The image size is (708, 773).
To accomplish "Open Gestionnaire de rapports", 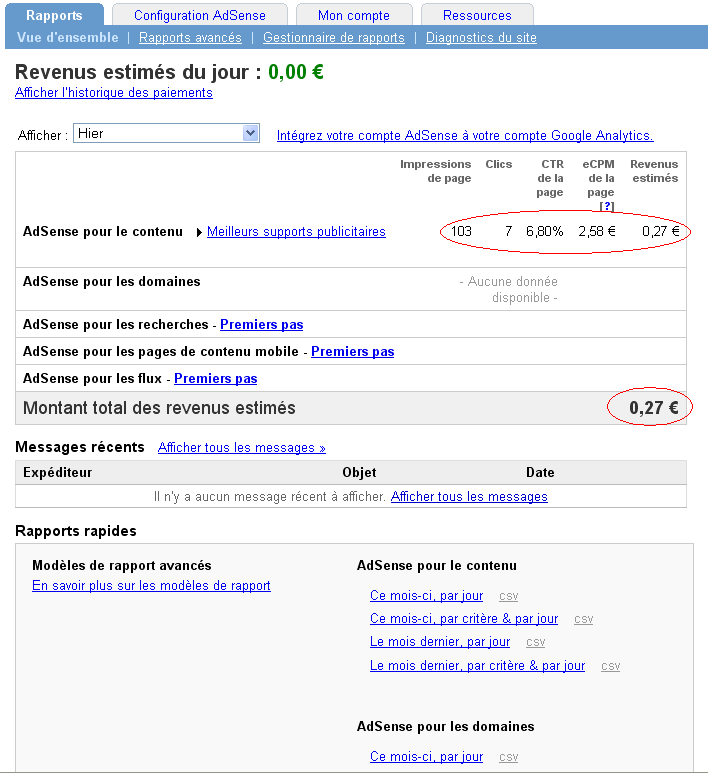I will point(334,37).
